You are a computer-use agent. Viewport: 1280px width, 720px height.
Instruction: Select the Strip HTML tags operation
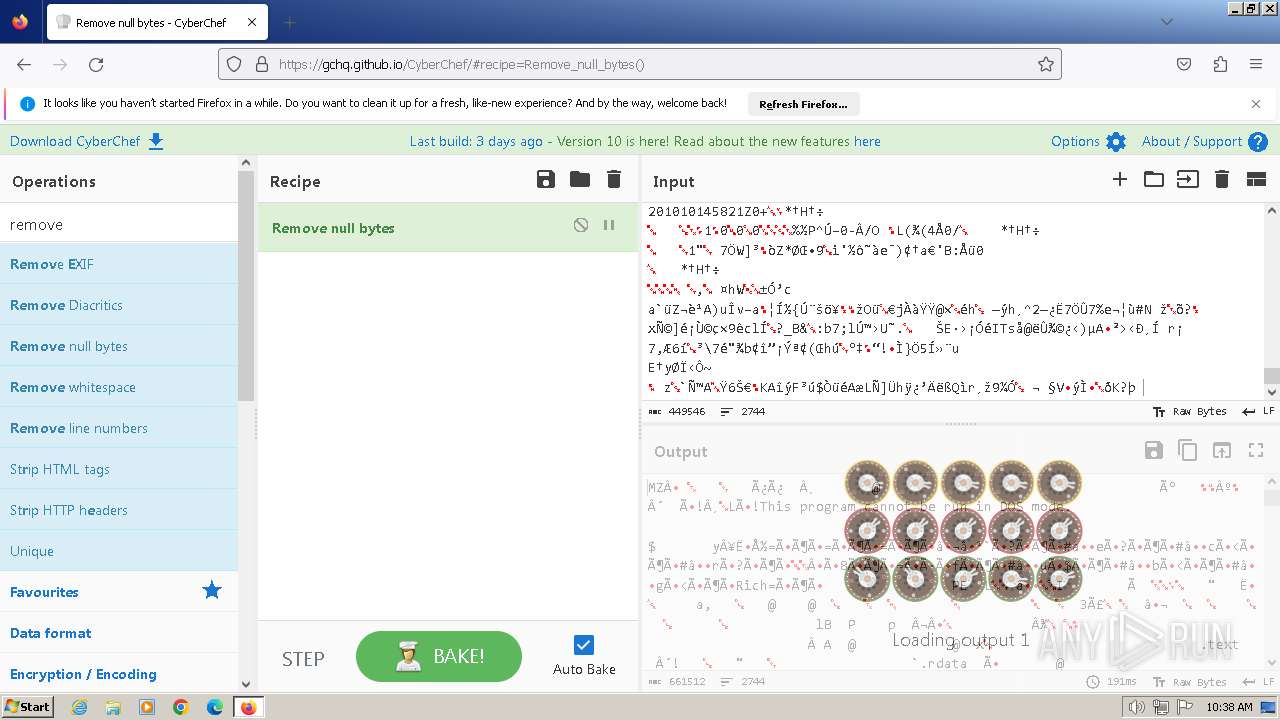119,469
